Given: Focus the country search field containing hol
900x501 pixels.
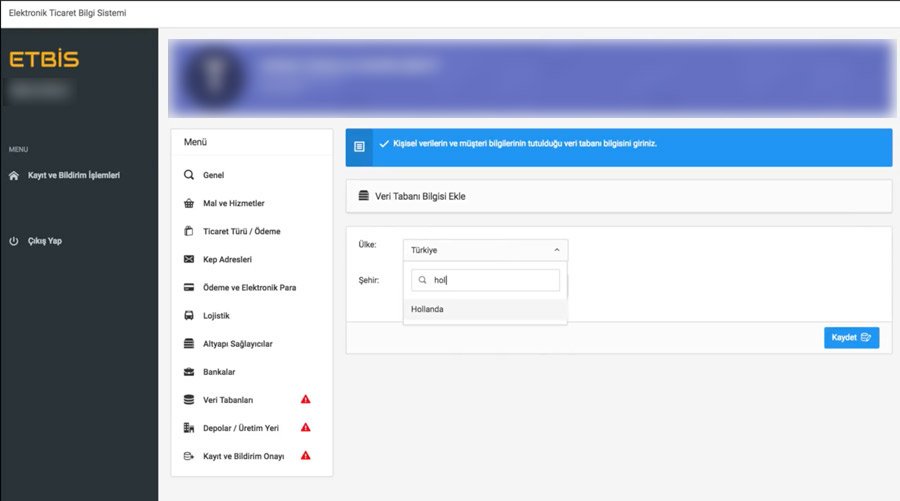Looking at the screenshot, I should [x=486, y=280].
